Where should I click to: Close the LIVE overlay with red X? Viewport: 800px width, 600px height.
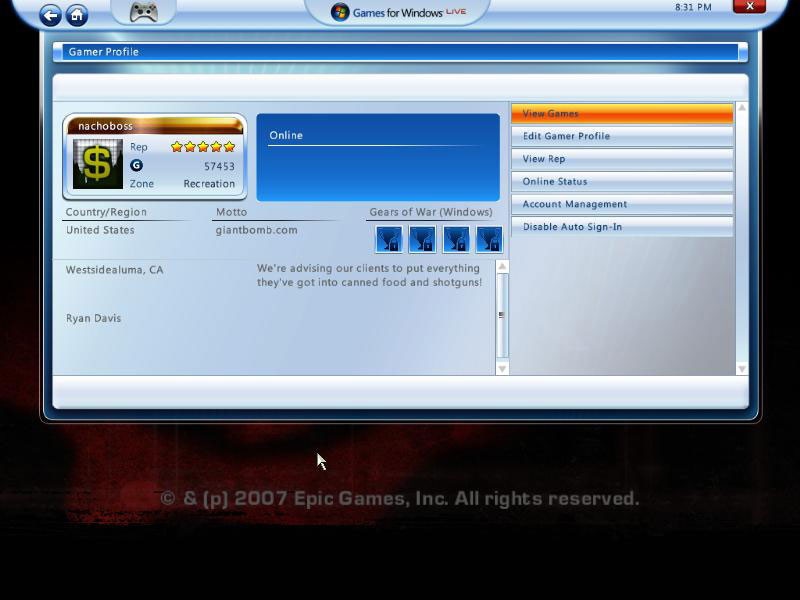(x=749, y=6)
